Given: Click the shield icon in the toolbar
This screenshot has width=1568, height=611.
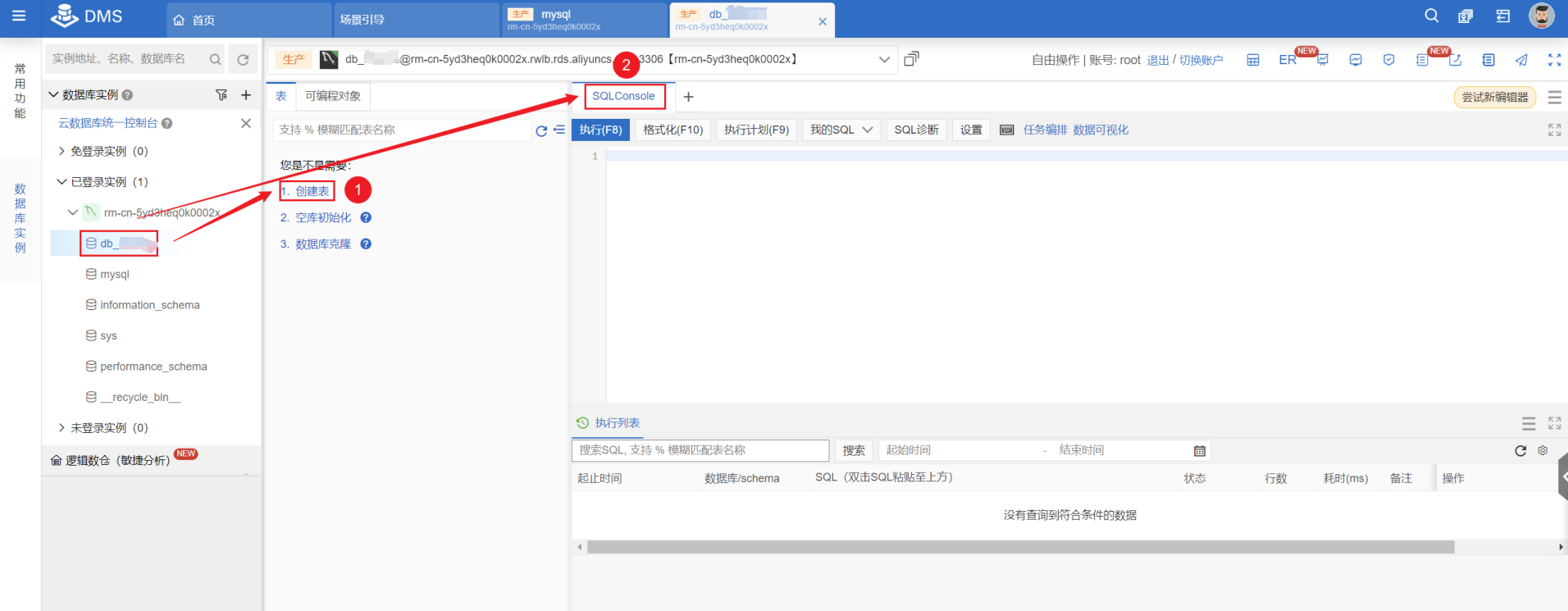Looking at the screenshot, I should click(x=1388, y=60).
